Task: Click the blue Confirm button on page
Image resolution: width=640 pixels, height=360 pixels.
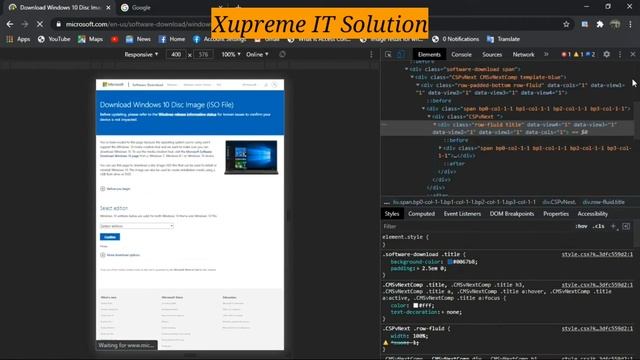Action: [110, 237]
